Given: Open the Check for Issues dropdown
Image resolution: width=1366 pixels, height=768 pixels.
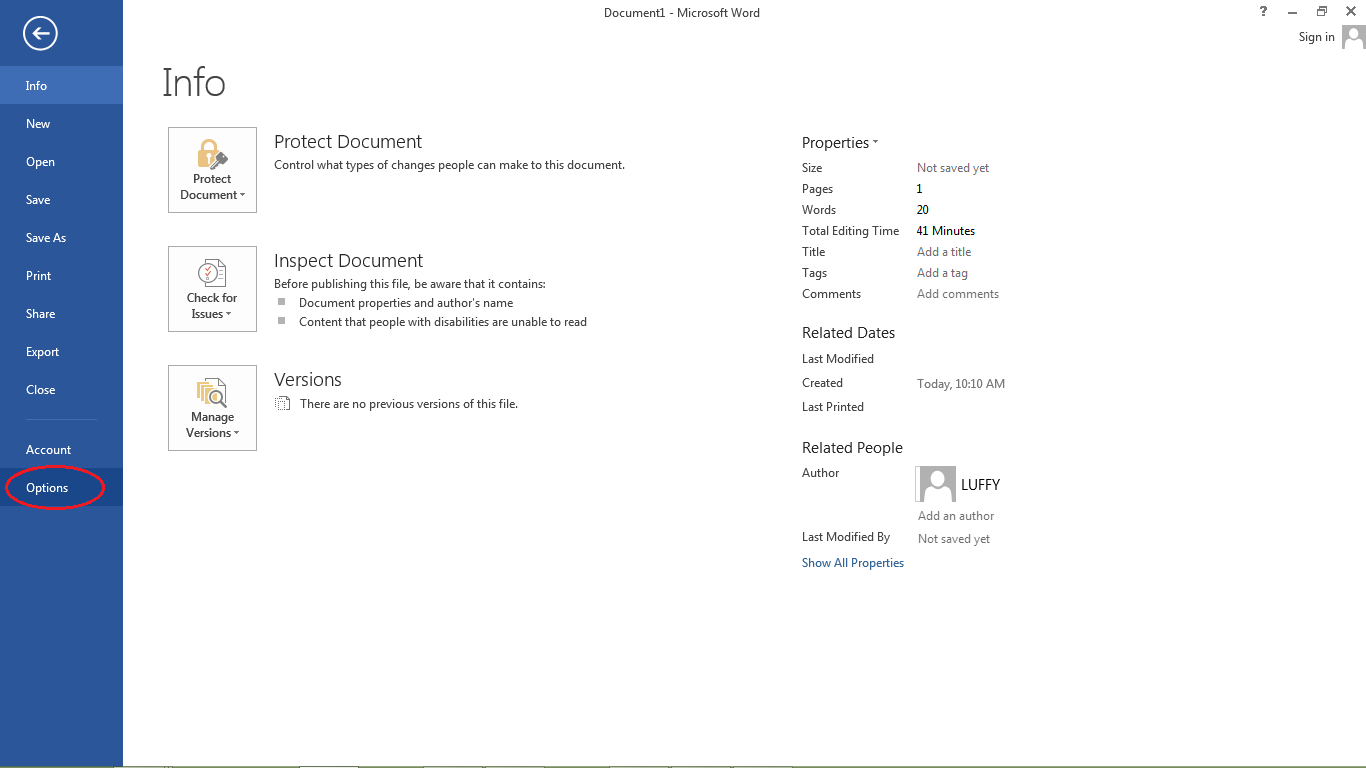Looking at the screenshot, I should [212, 289].
